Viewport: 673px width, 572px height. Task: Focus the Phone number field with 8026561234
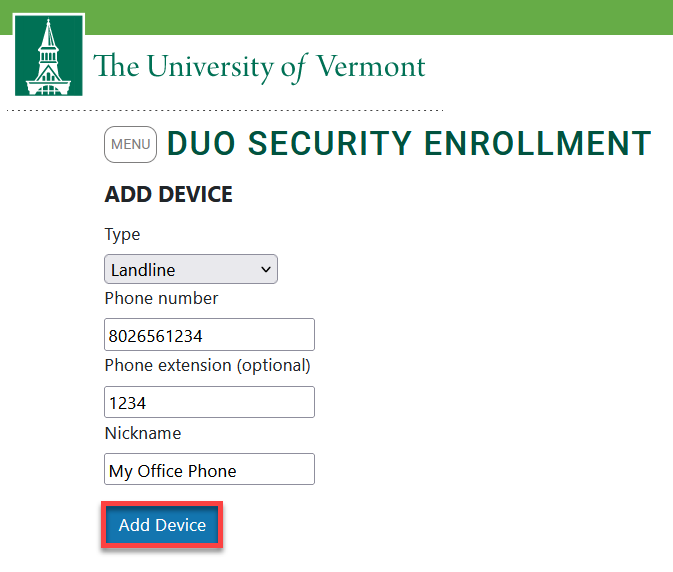(x=209, y=335)
